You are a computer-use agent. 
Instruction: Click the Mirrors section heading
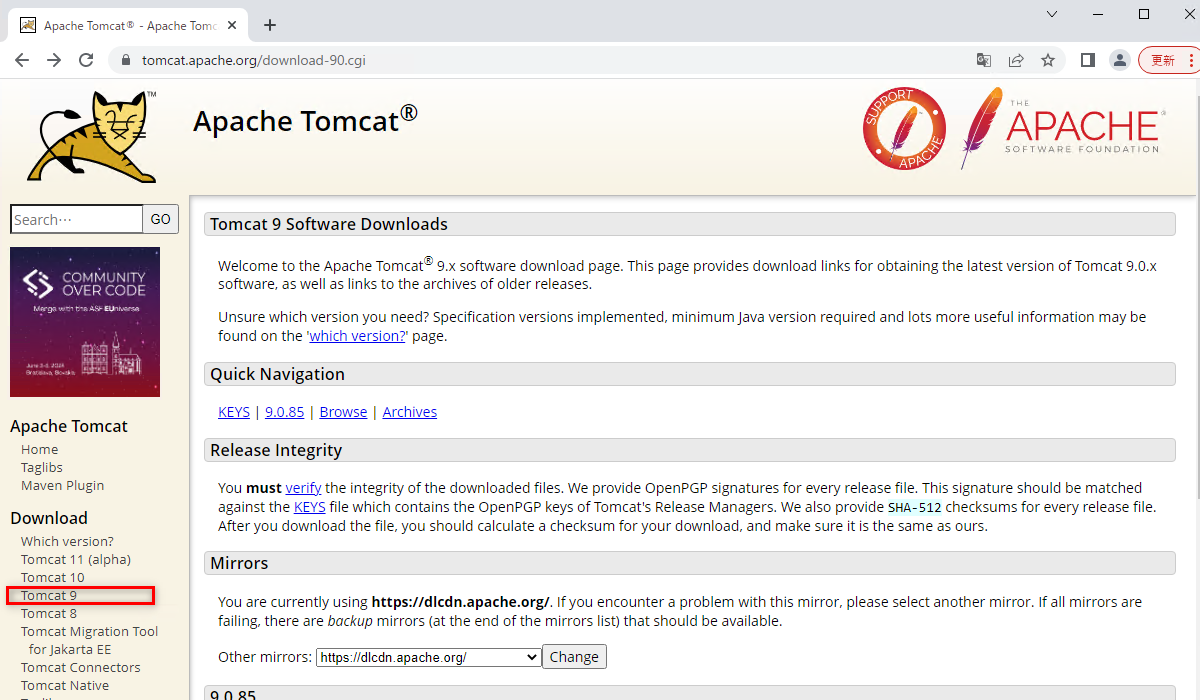pos(239,563)
